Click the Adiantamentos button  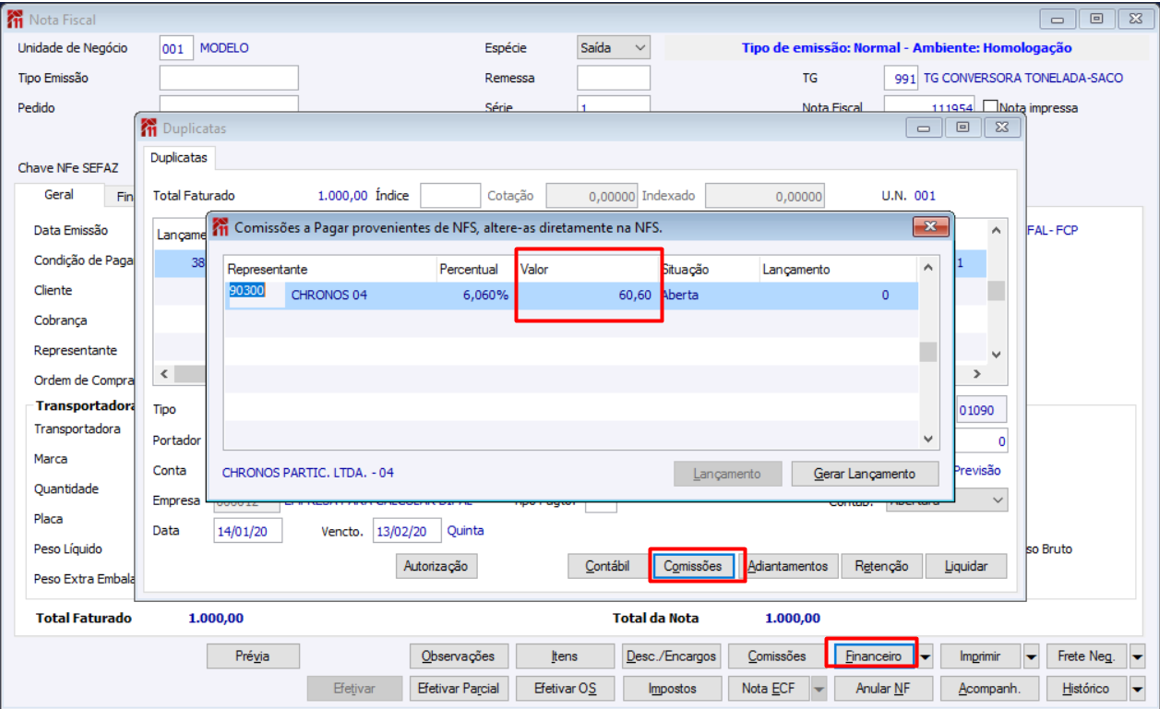(x=787, y=566)
